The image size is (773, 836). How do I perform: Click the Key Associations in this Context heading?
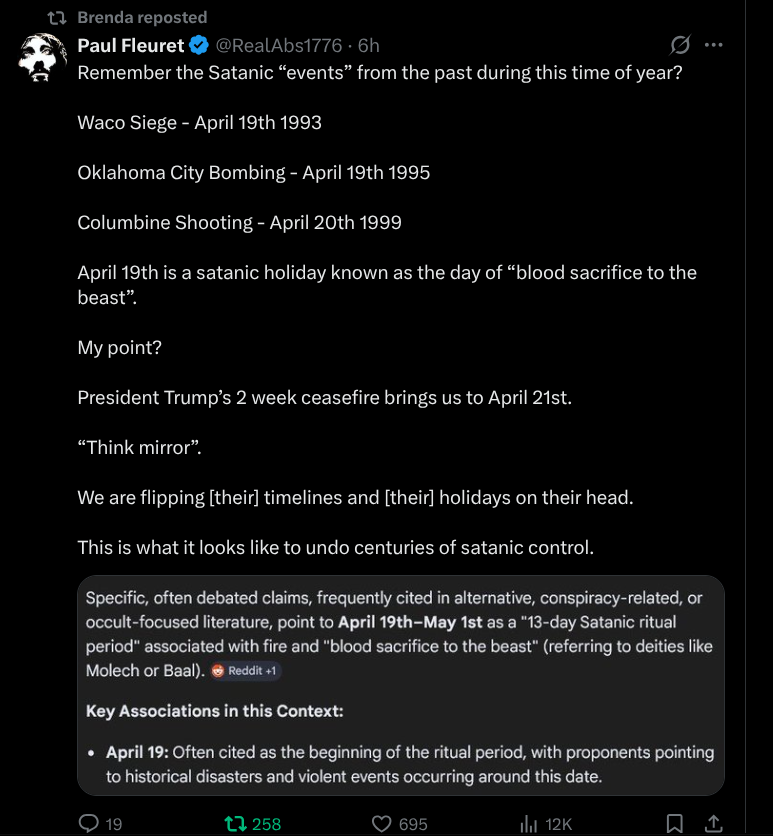[215, 711]
